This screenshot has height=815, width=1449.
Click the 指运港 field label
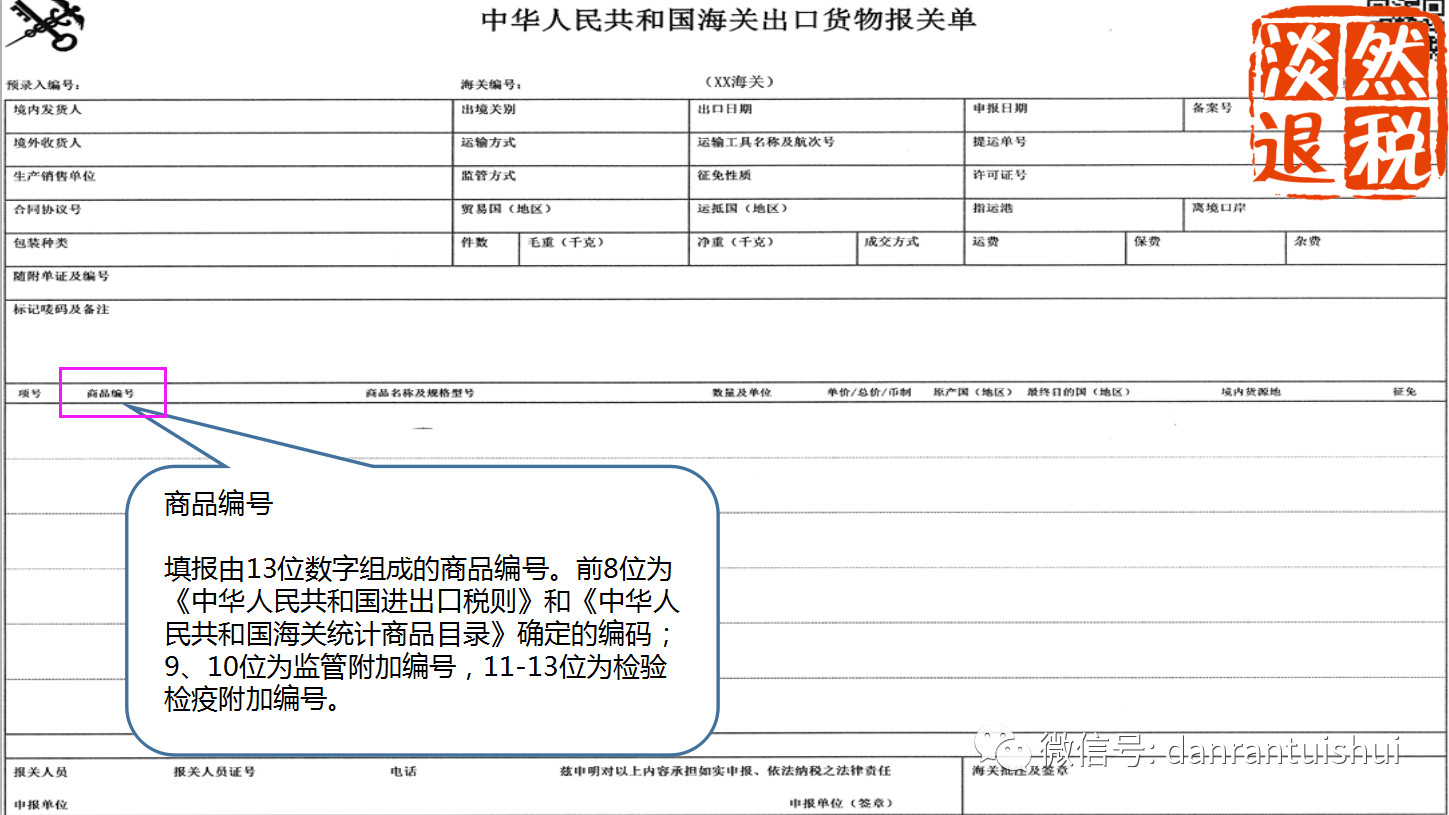coord(992,208)
